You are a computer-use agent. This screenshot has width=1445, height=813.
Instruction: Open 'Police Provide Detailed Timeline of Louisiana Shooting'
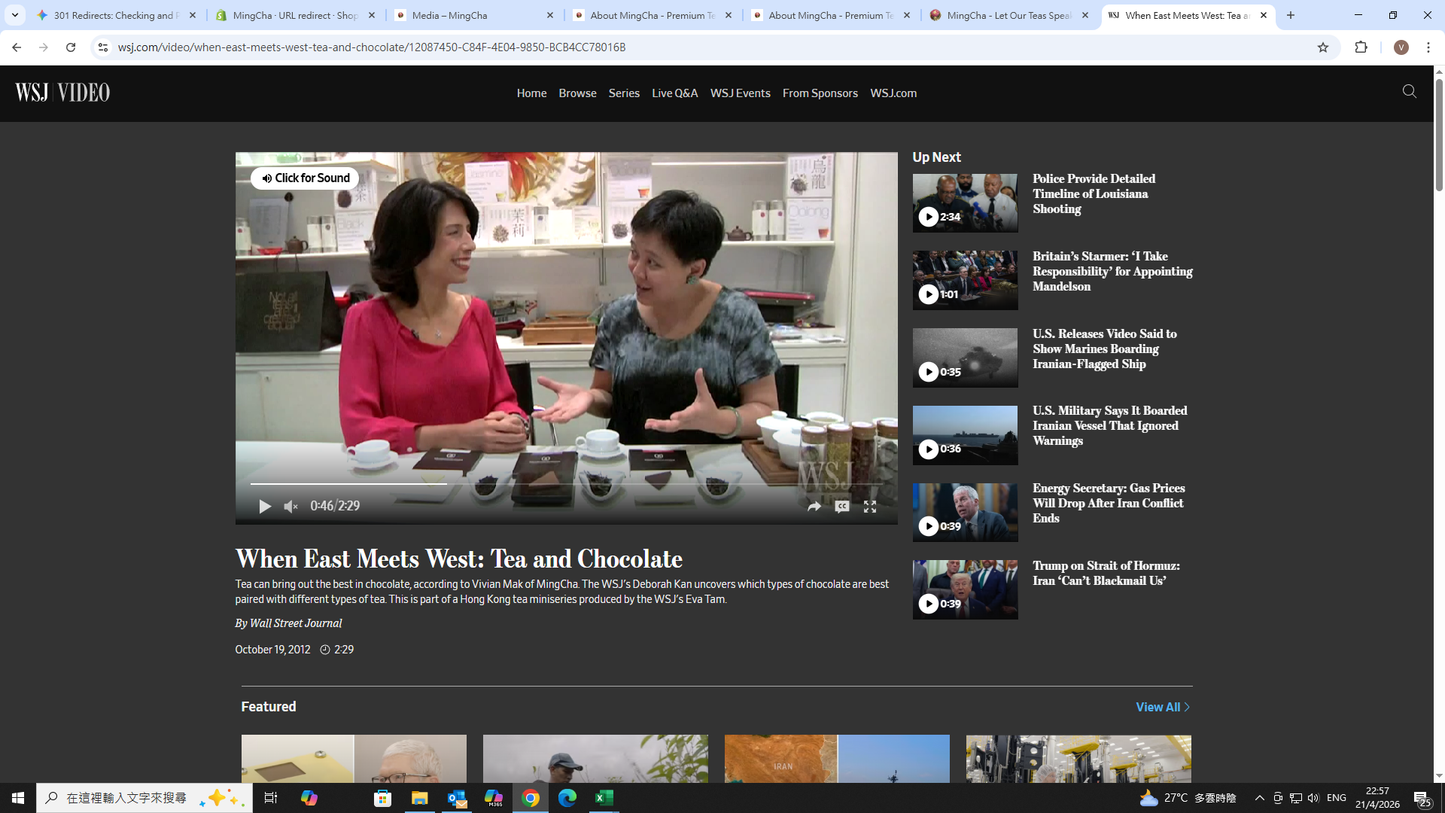[x=1094, y=194]
